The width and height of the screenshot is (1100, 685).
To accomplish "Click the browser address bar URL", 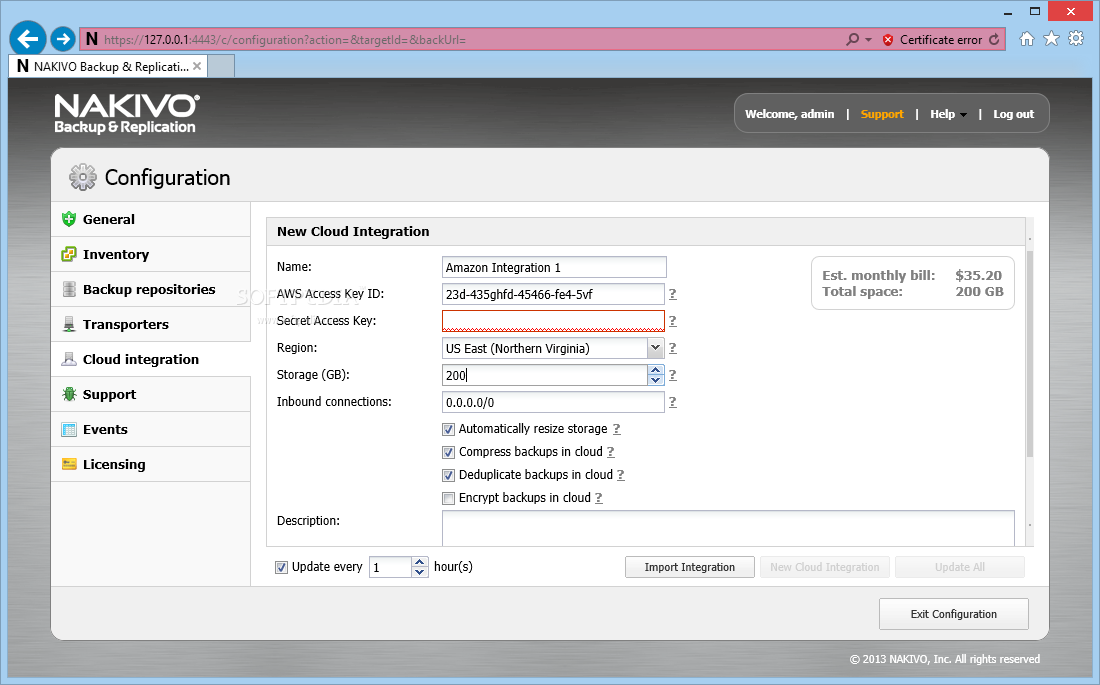I will pyautogui.click(x=284, y=39).
